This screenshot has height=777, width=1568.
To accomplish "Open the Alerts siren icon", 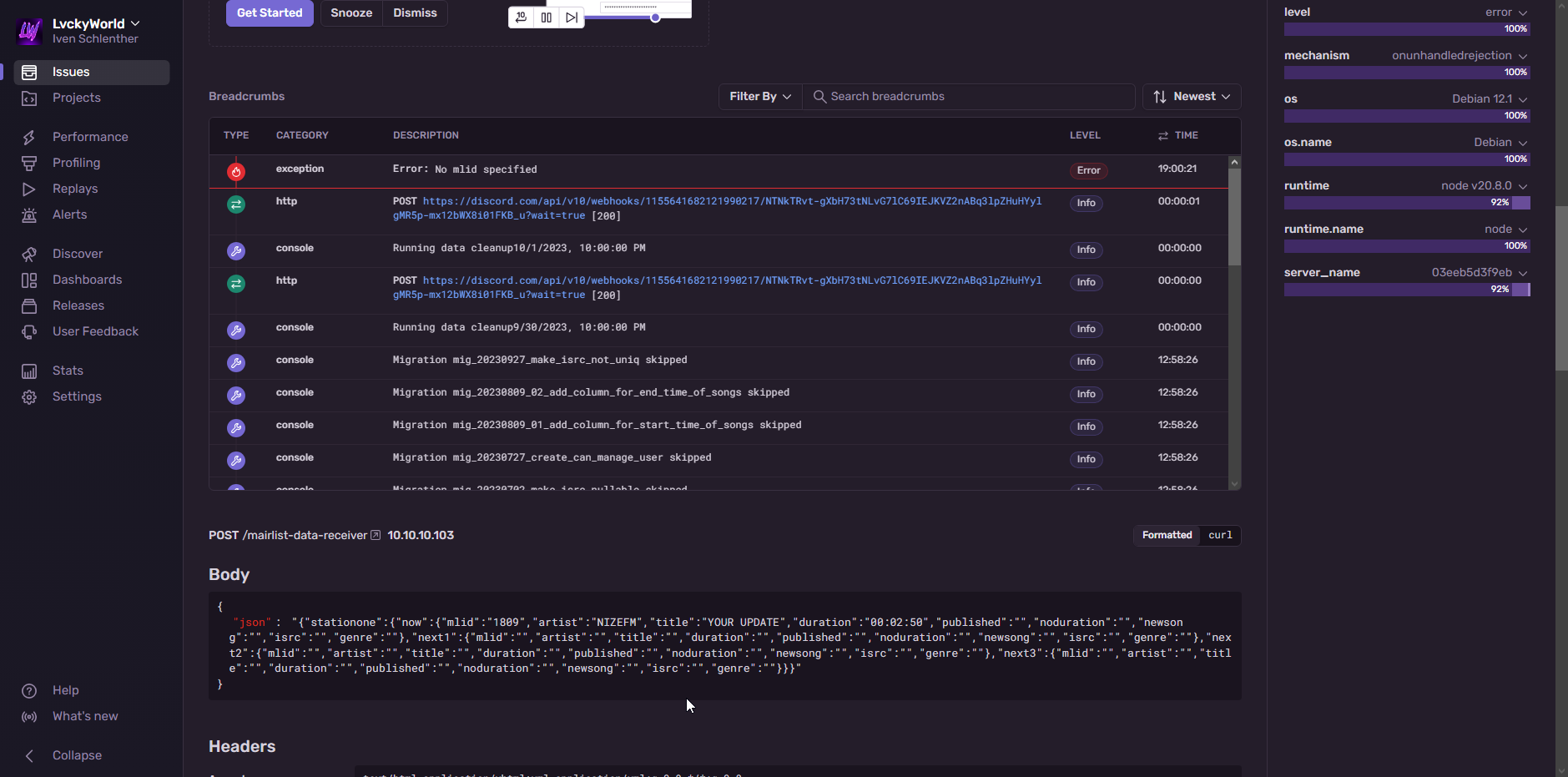I will 29,215.
